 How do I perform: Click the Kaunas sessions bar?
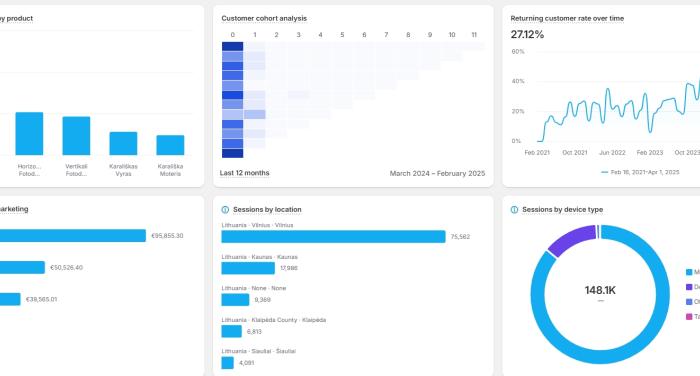pos(248,268)
